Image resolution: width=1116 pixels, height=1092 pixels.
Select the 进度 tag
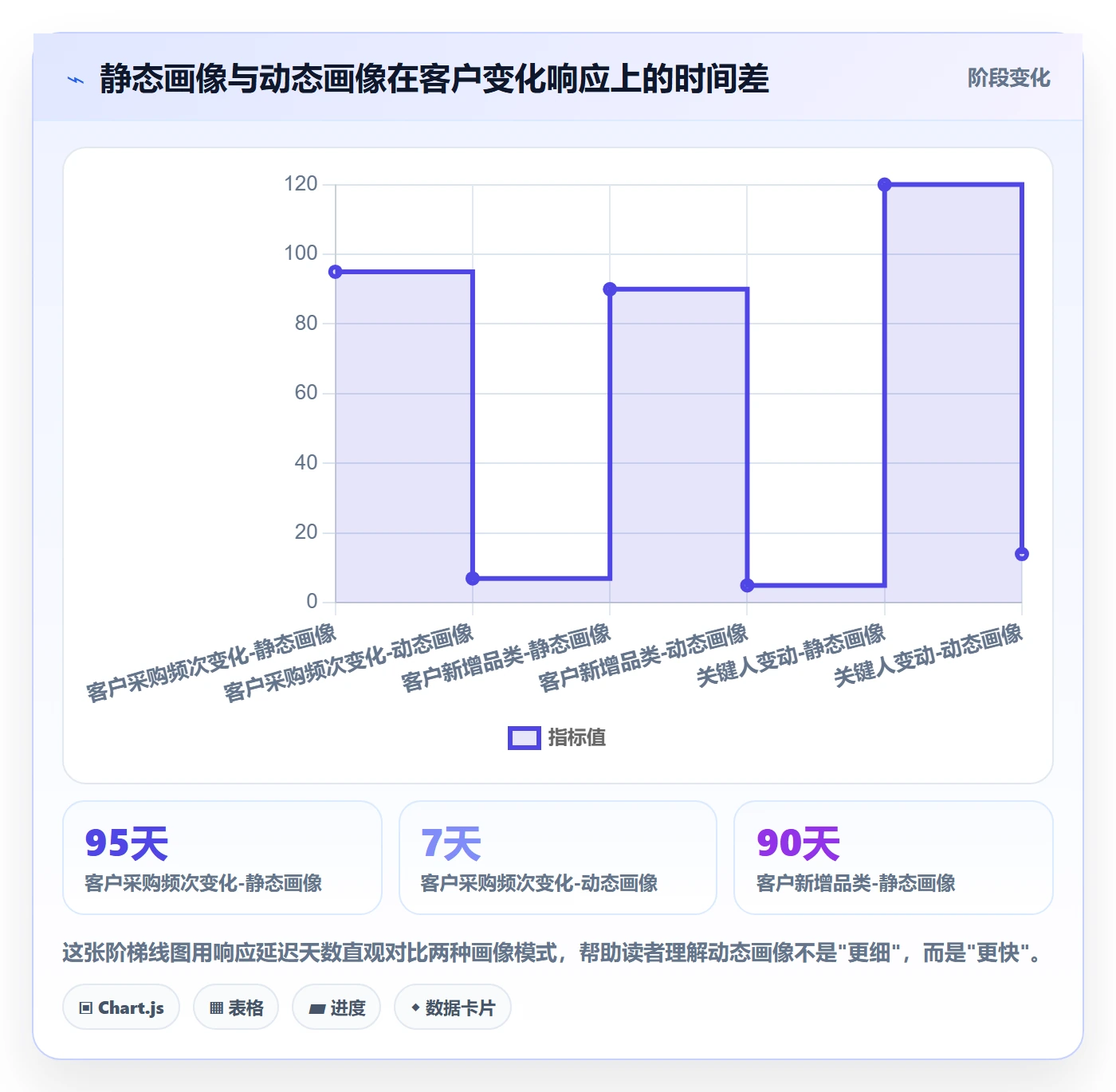[336, 1008]
